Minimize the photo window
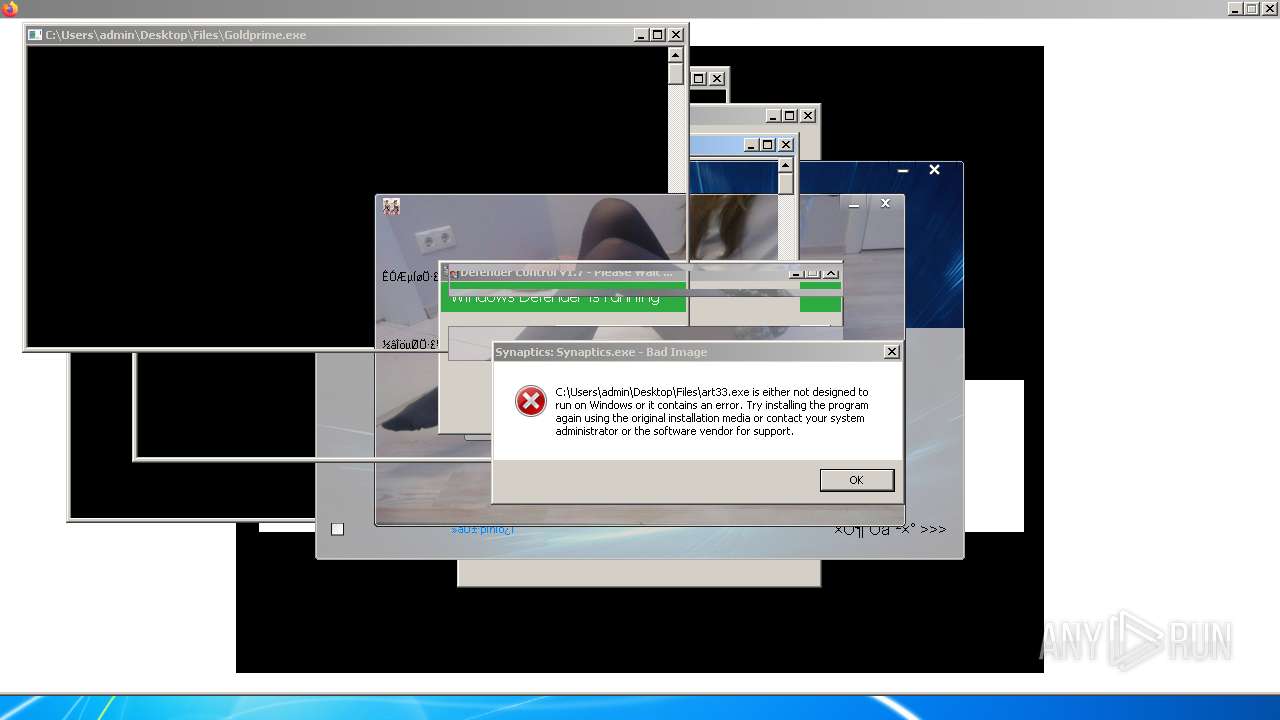The height and width of the screenshot is (720, 1280). pyautogui.click(x=854, y=204)
